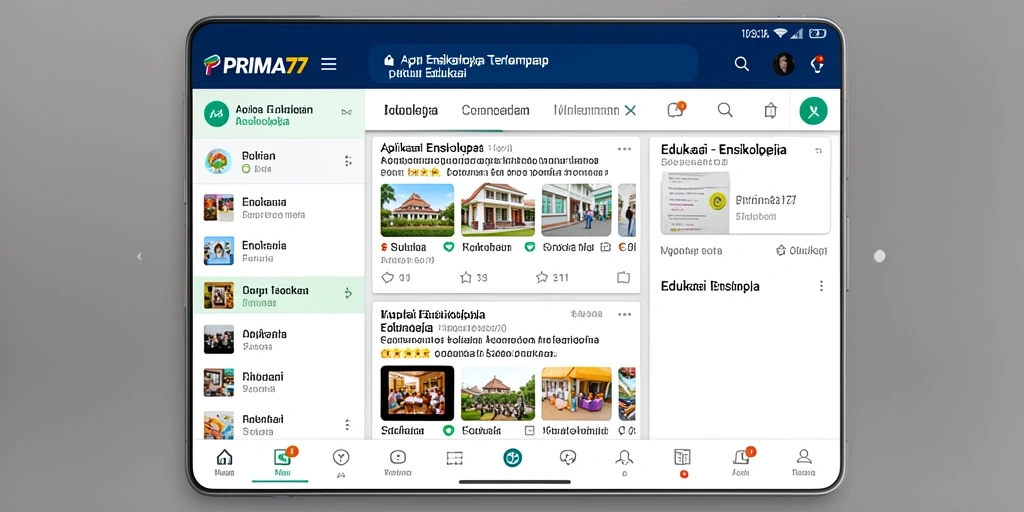1024x512 pixels.
Task: Open options dots for the Bolian row
Action: point(348,161)
